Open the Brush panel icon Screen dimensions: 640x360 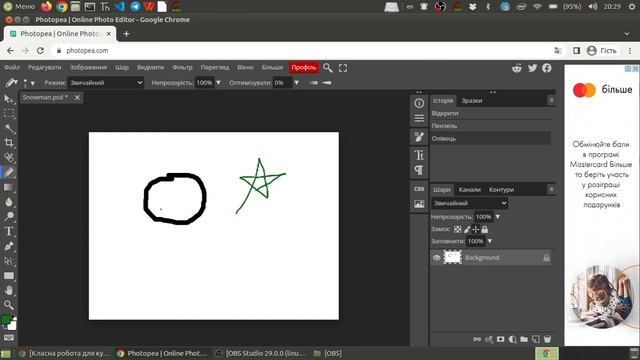[419, 137]
